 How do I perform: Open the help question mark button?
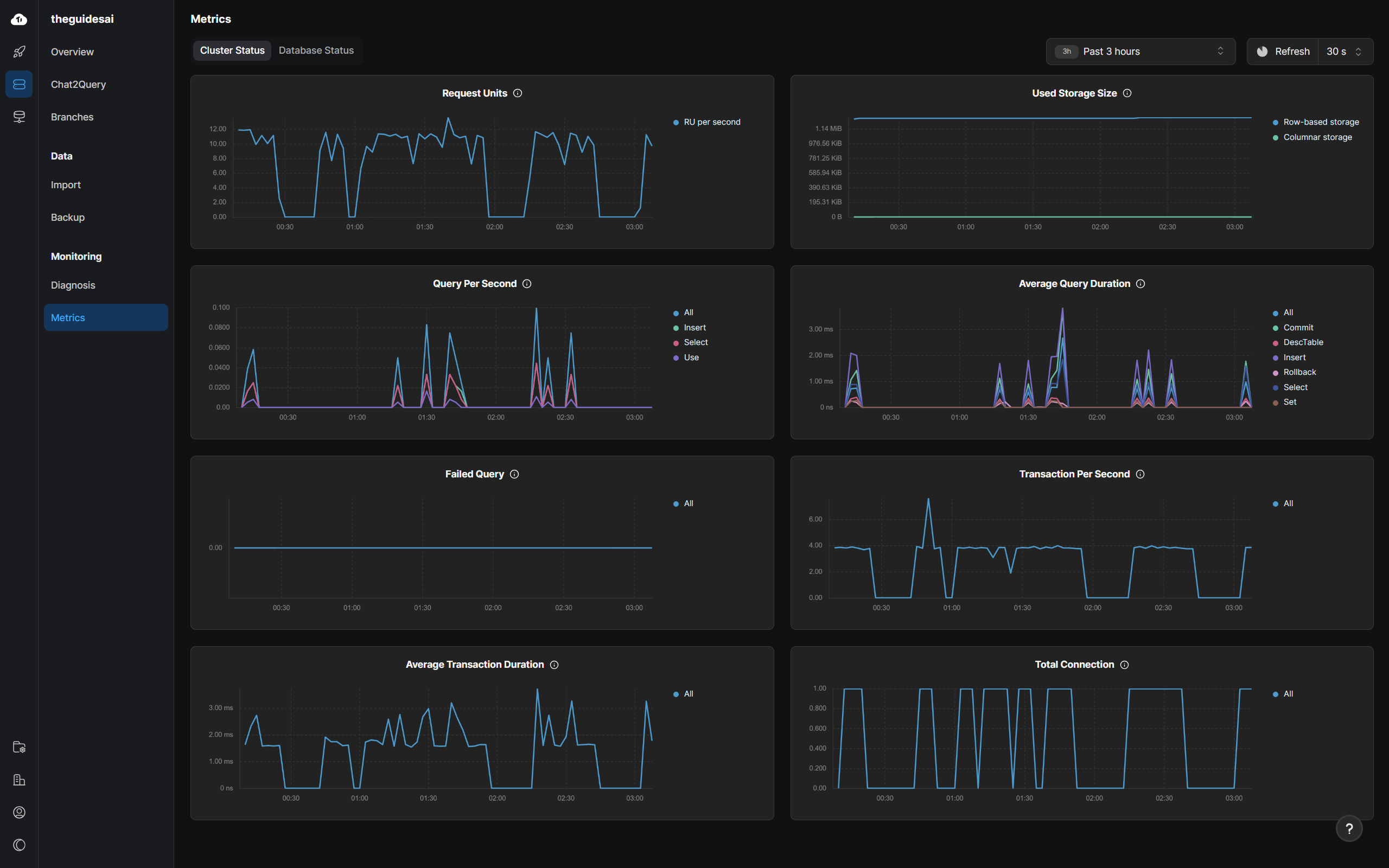click(1349, 828)
